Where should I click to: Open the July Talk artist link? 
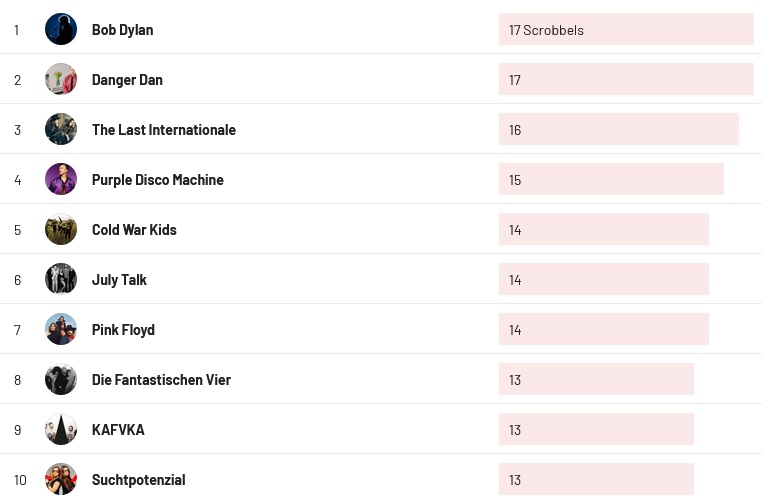[119, 280]
